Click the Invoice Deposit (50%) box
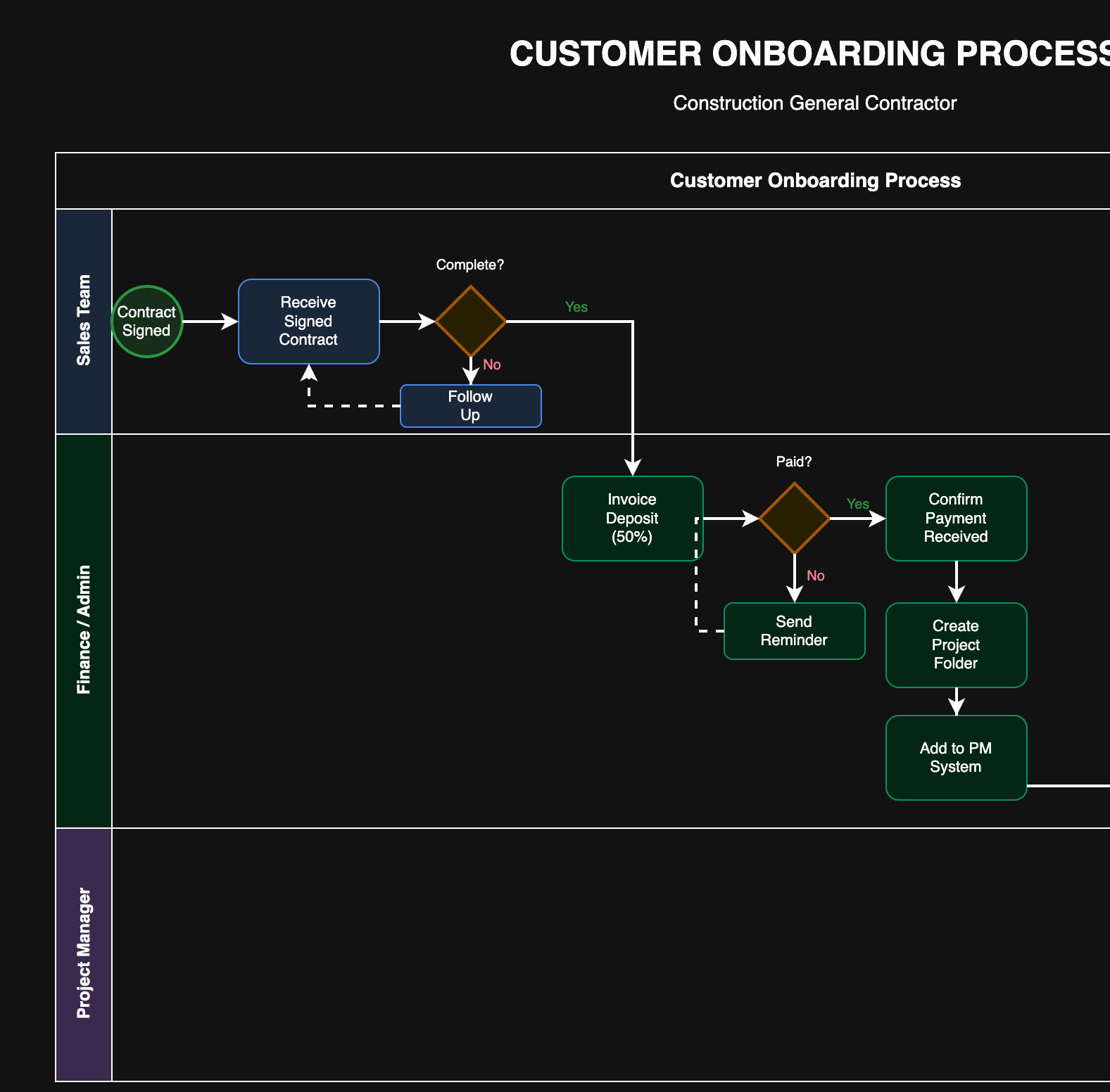Image resolution: width=1110 pixels, height=1092 pixels. pos(631,519)
